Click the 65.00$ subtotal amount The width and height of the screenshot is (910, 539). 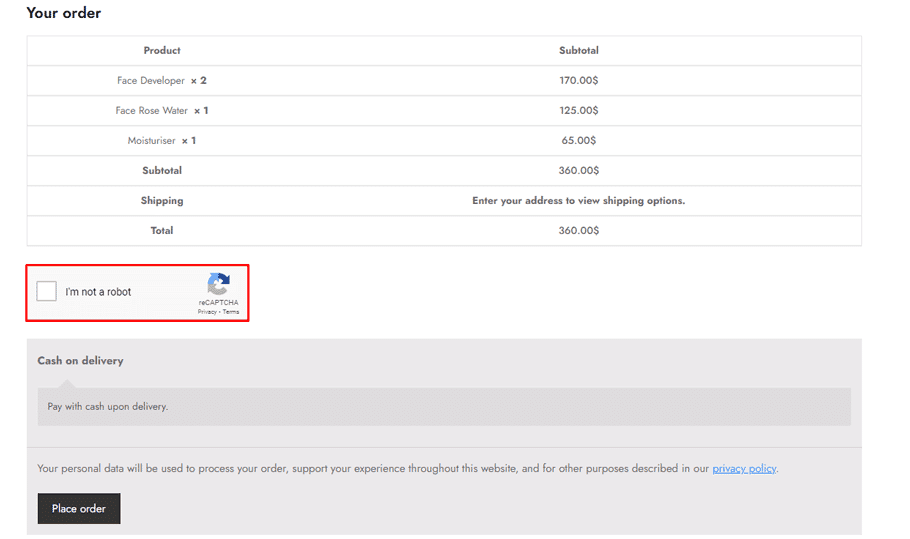point(578,140)
